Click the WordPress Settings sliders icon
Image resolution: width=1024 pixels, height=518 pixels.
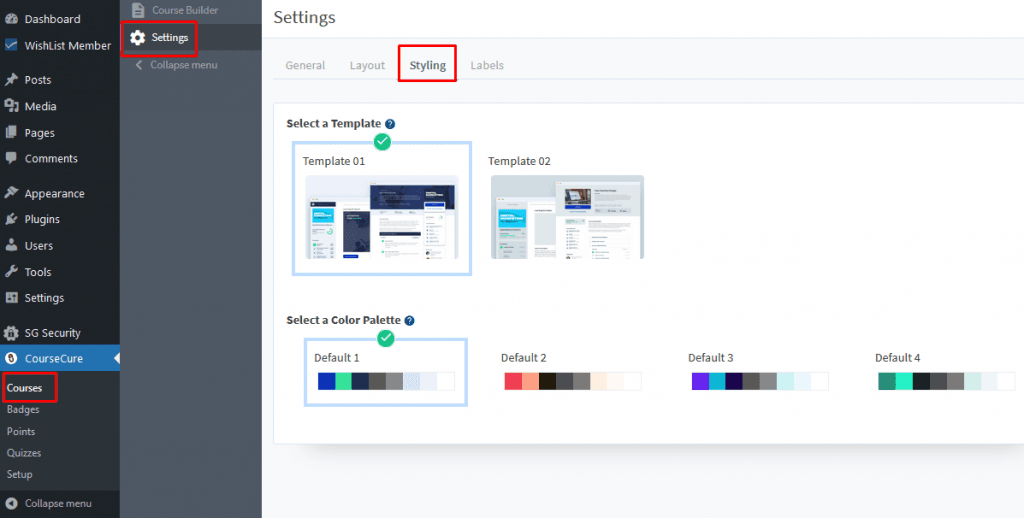[x=11, y=298]
